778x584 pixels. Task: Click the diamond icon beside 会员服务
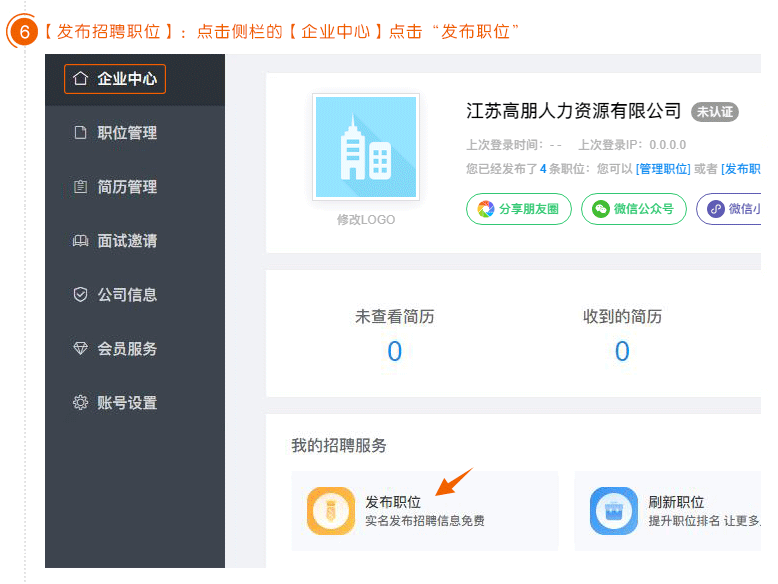click(80, 349)
